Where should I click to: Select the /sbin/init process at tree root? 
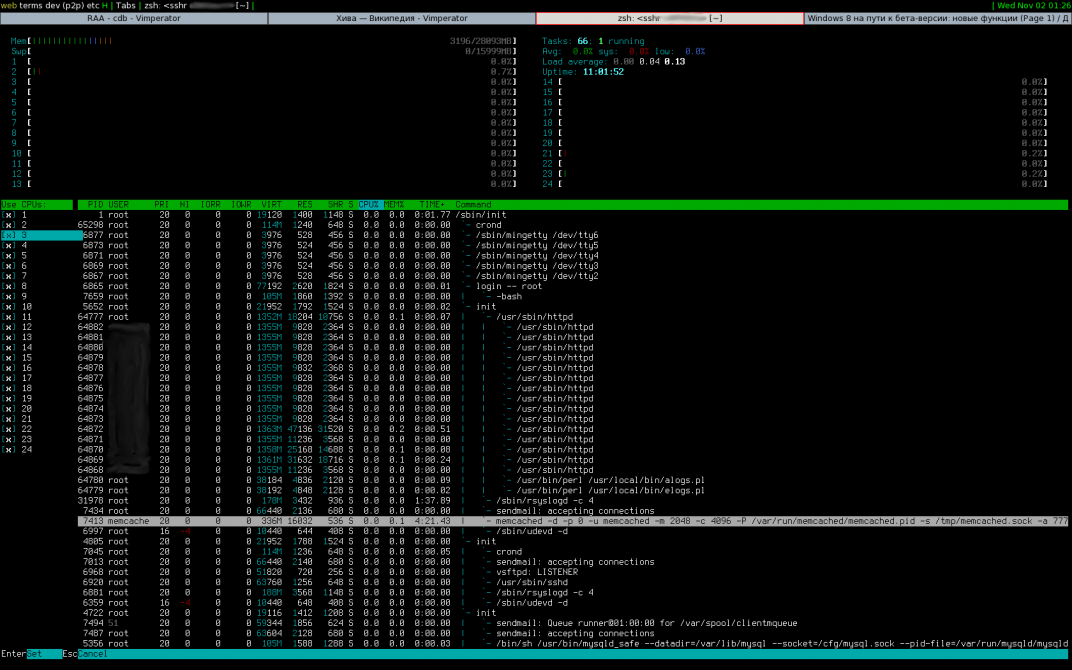point(481,215)
